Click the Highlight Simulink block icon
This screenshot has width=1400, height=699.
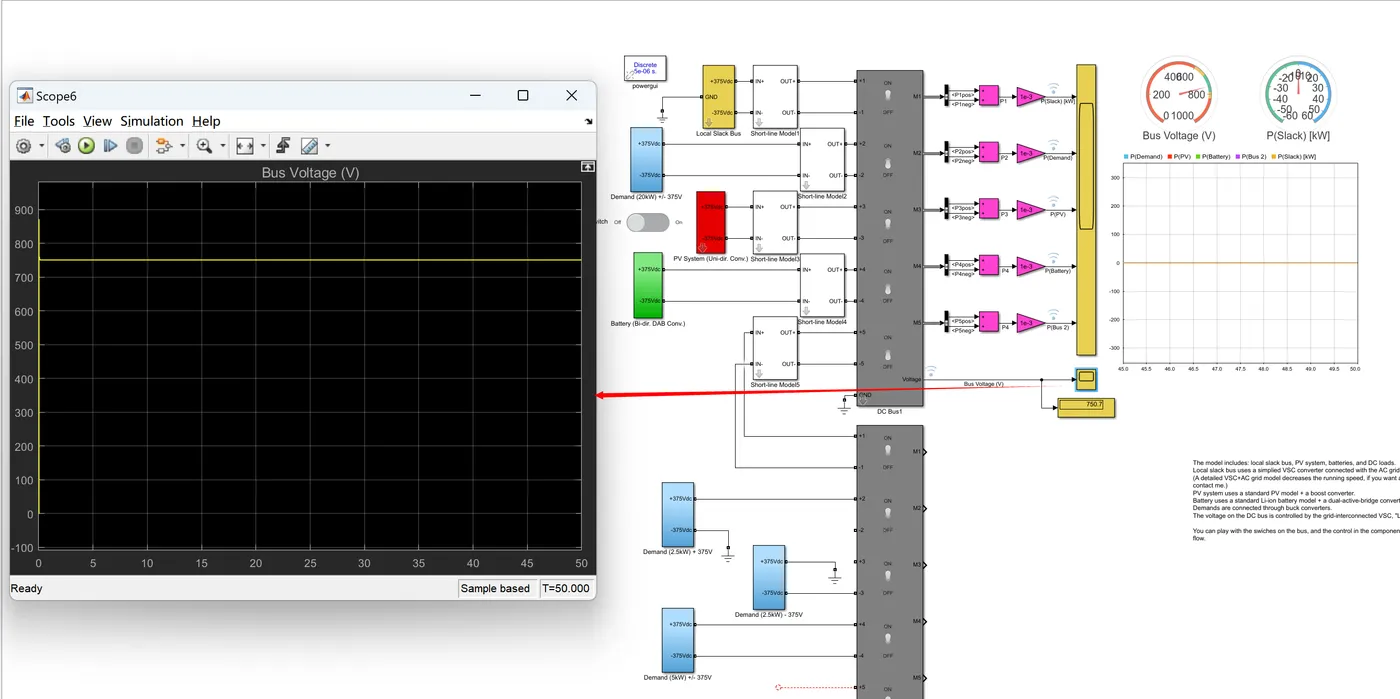coord(163,146)
